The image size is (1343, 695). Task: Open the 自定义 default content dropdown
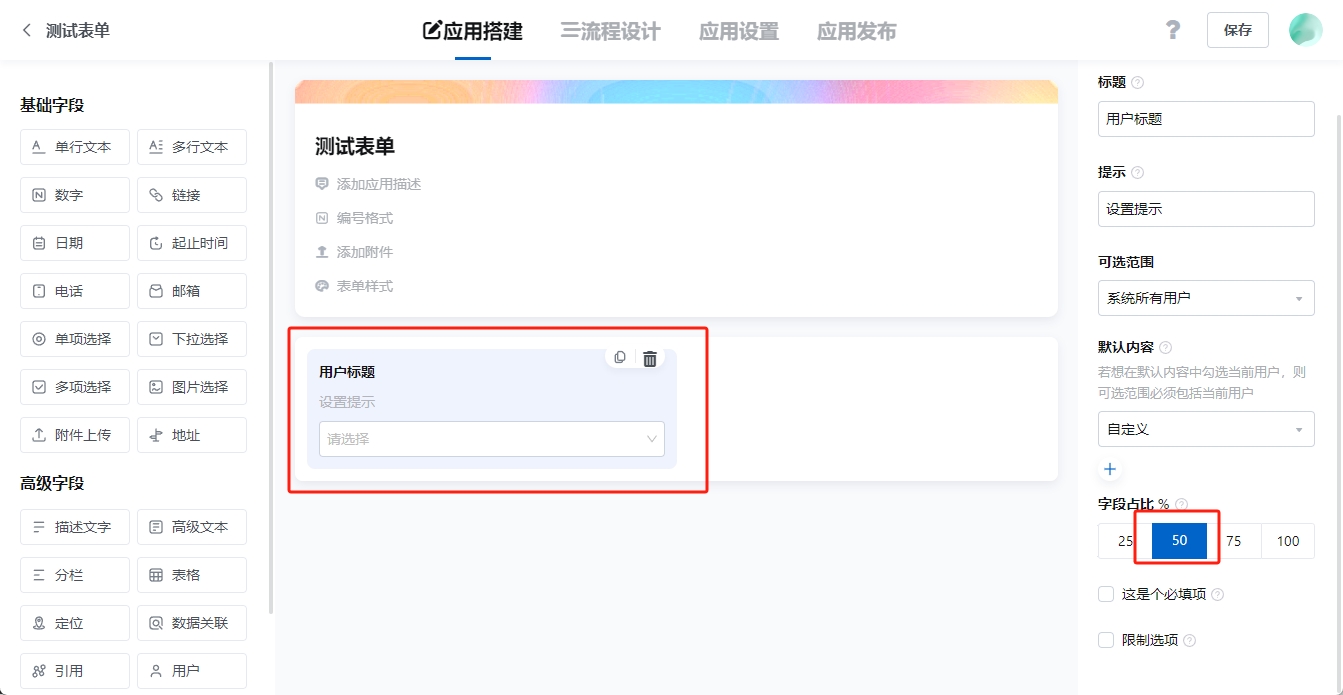[x=1205, y=429]
